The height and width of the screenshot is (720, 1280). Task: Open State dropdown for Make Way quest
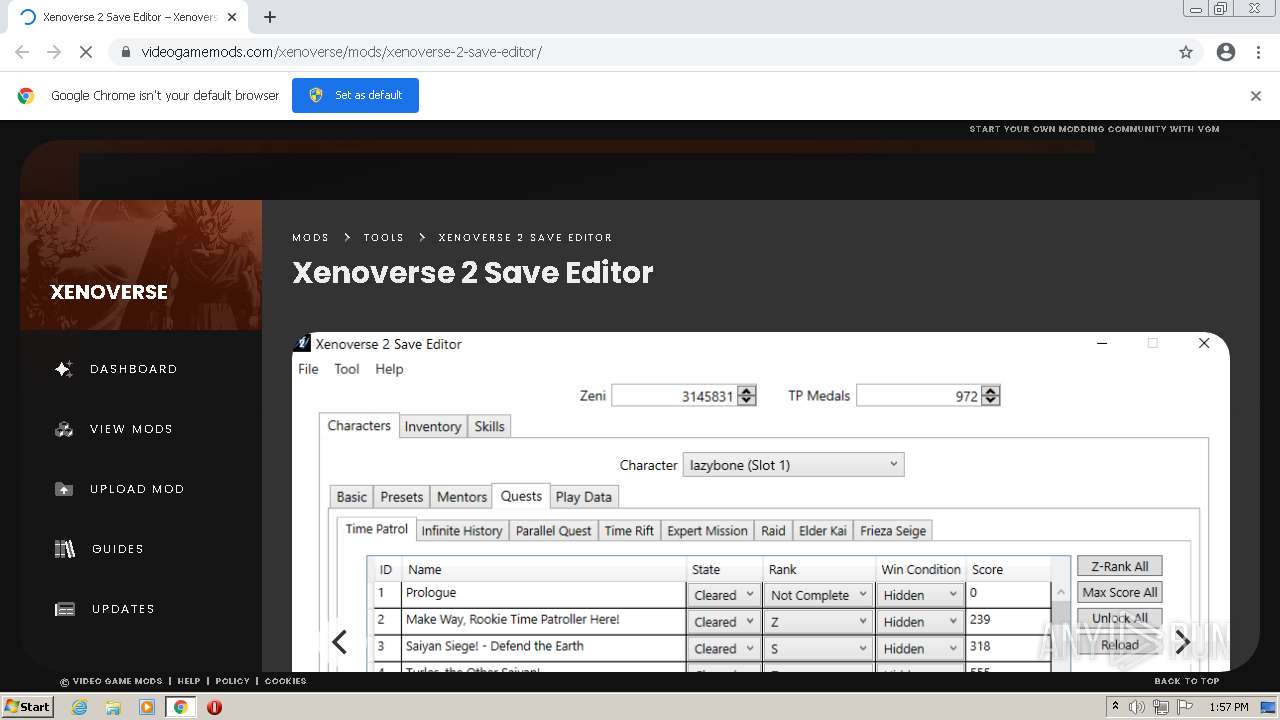coord(724,622)
